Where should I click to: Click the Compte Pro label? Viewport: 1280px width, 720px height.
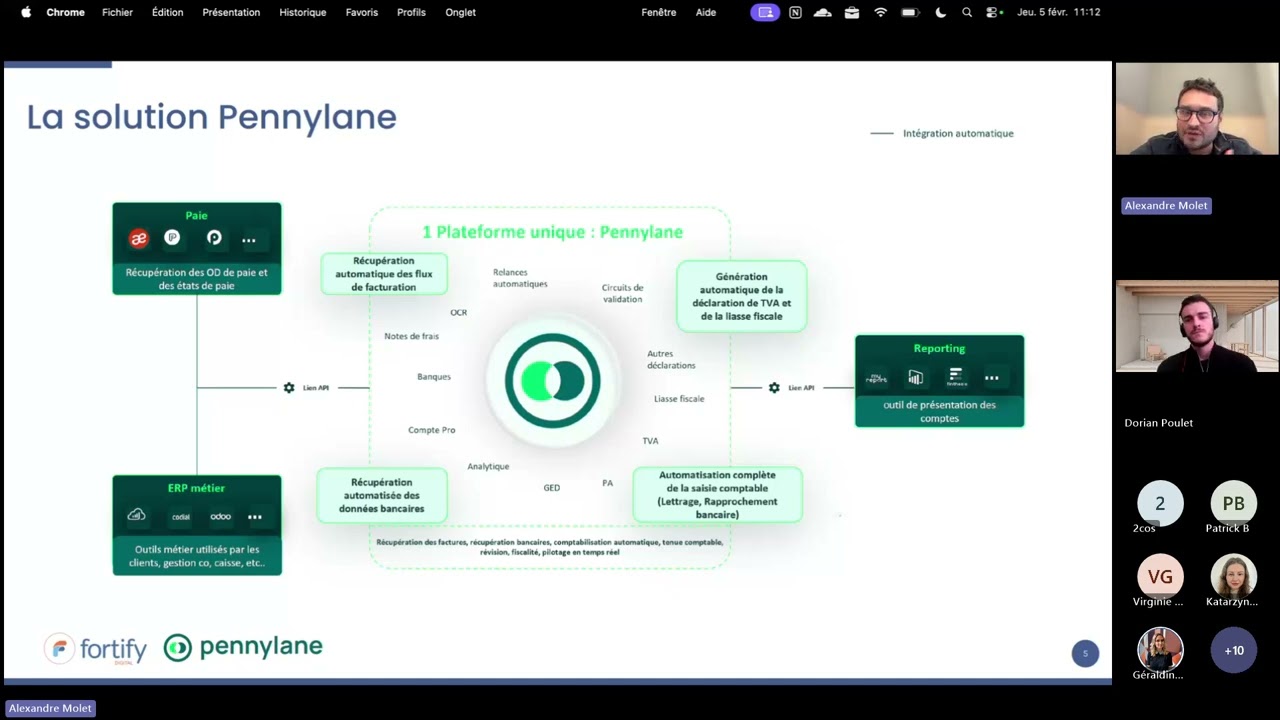431,430
